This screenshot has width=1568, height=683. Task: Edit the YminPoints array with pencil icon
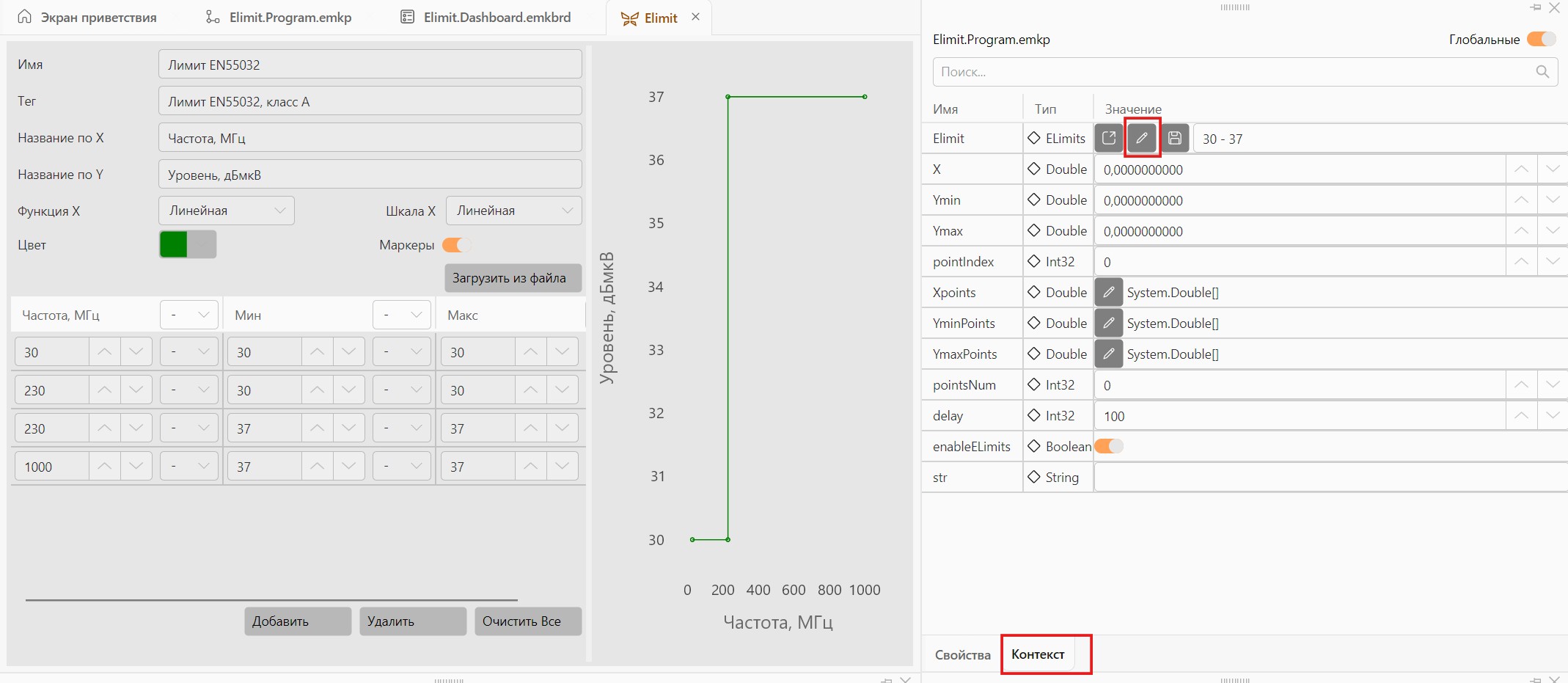tap(1109, 323)
